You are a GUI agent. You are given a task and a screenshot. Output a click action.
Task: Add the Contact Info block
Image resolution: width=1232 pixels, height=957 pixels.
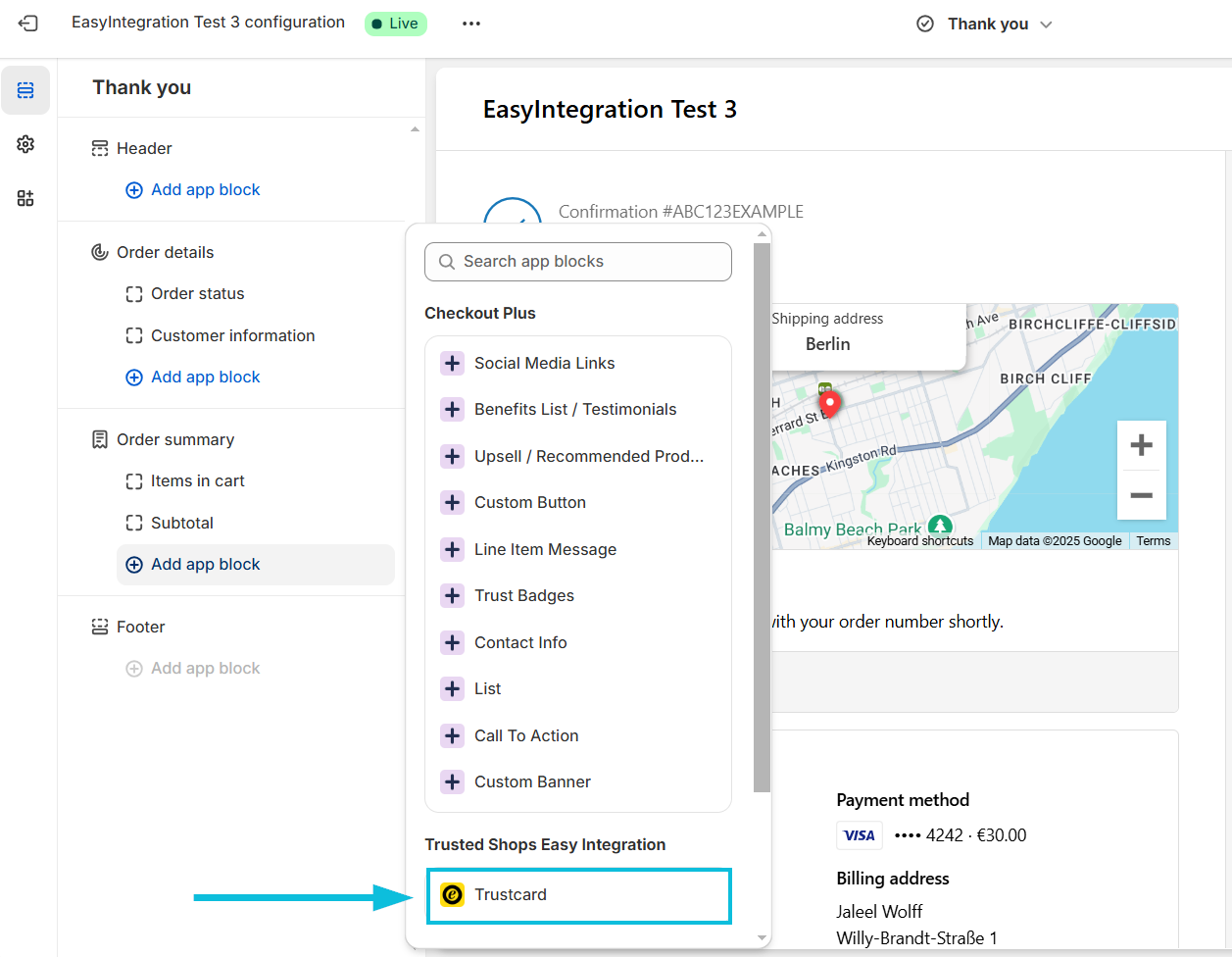click(578, 642)
